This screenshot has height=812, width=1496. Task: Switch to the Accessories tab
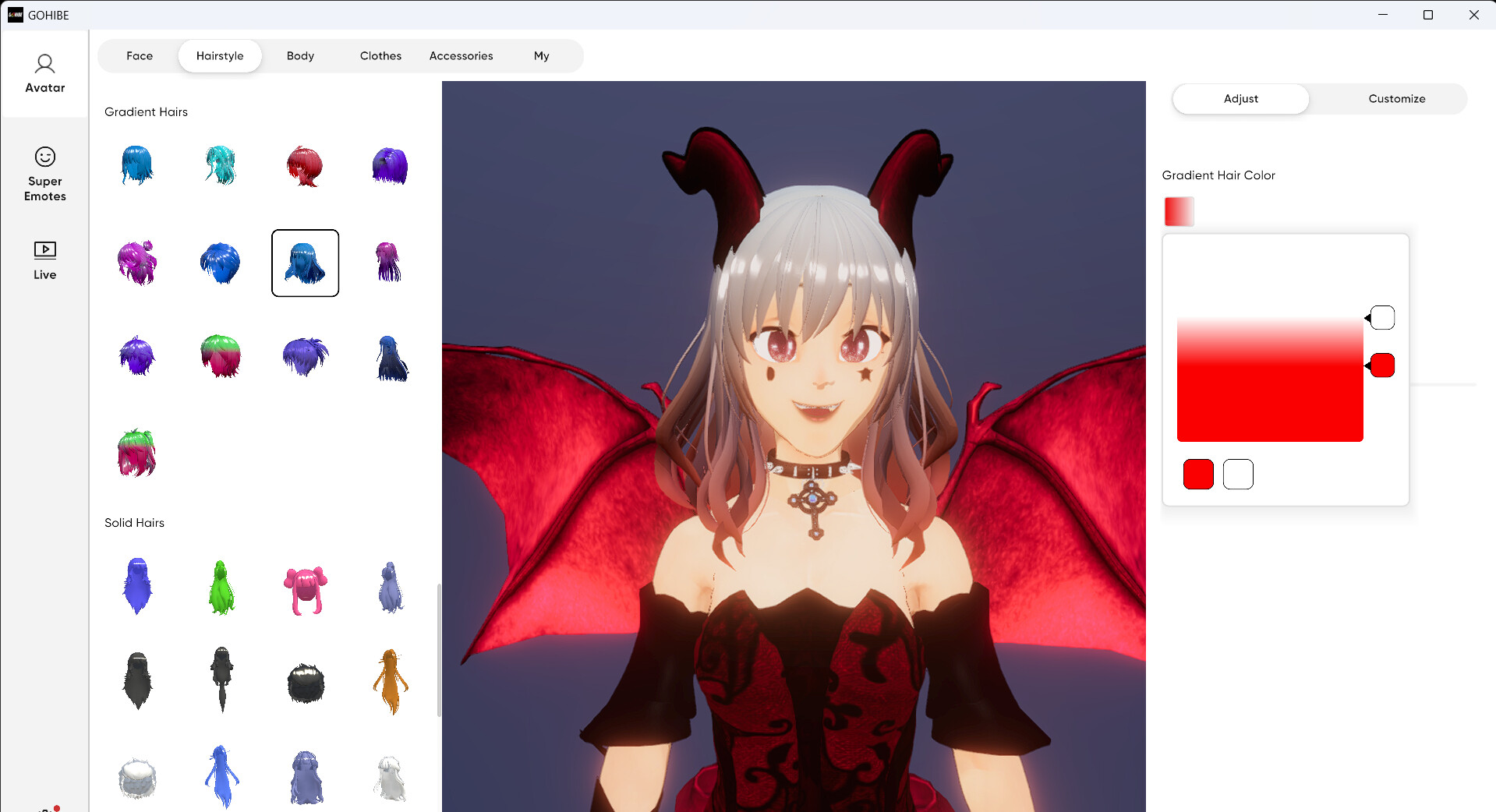point(461,56)
